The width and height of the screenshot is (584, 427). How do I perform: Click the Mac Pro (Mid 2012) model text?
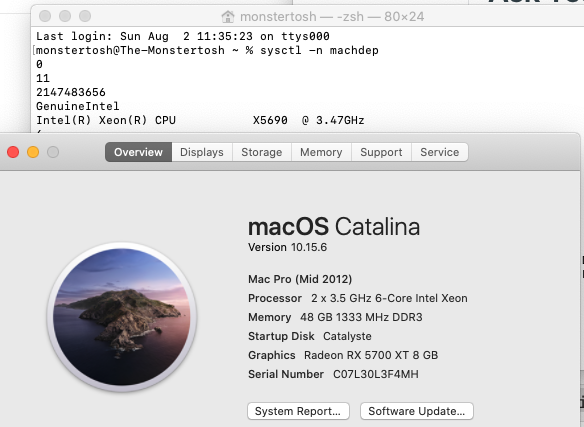[x=300, y=279]
